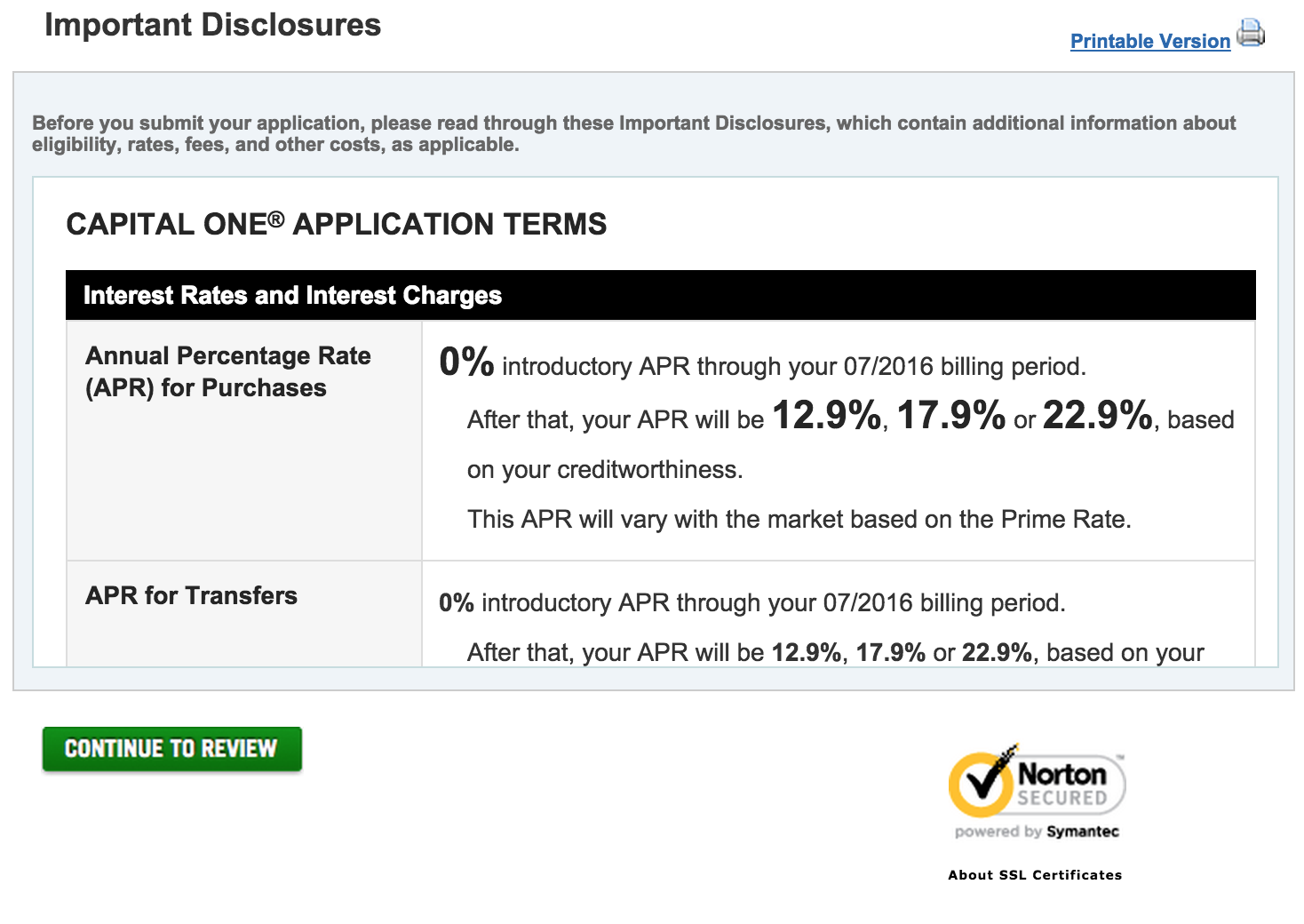
Task: Click "Annual Percentage Rate (APR) for Purchases" cell
Action: [x=244, y=441]
